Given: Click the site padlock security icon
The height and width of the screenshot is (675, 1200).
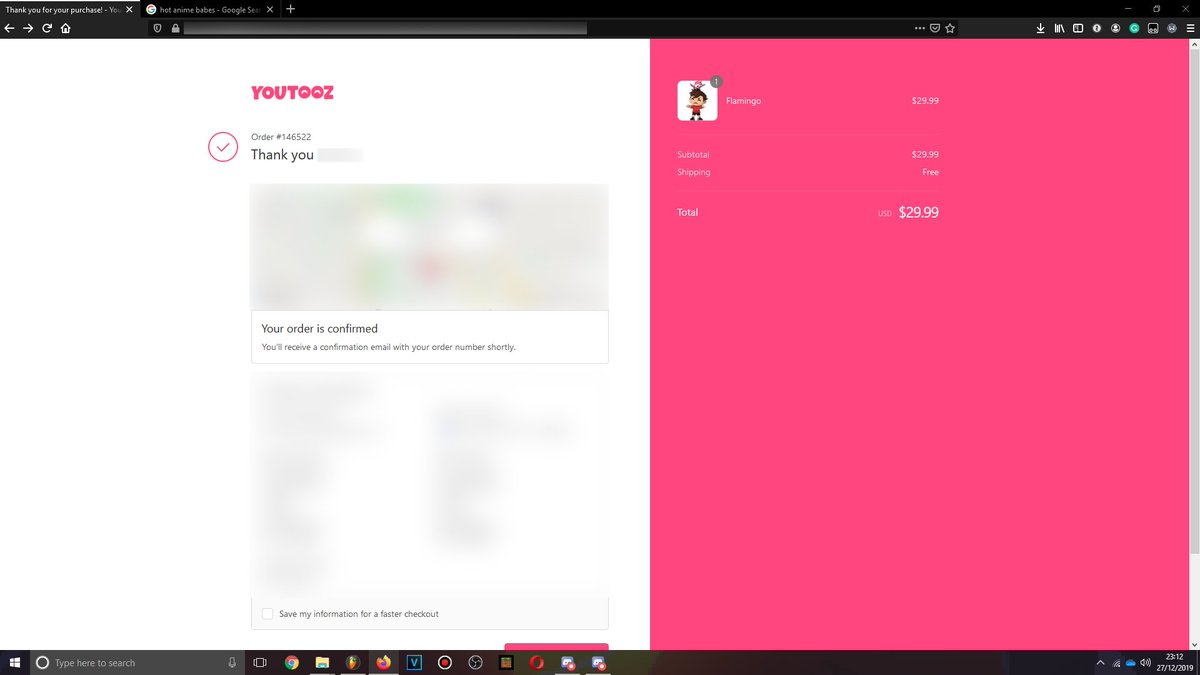Looking at the screenshot, I should (x=175, y=28).
